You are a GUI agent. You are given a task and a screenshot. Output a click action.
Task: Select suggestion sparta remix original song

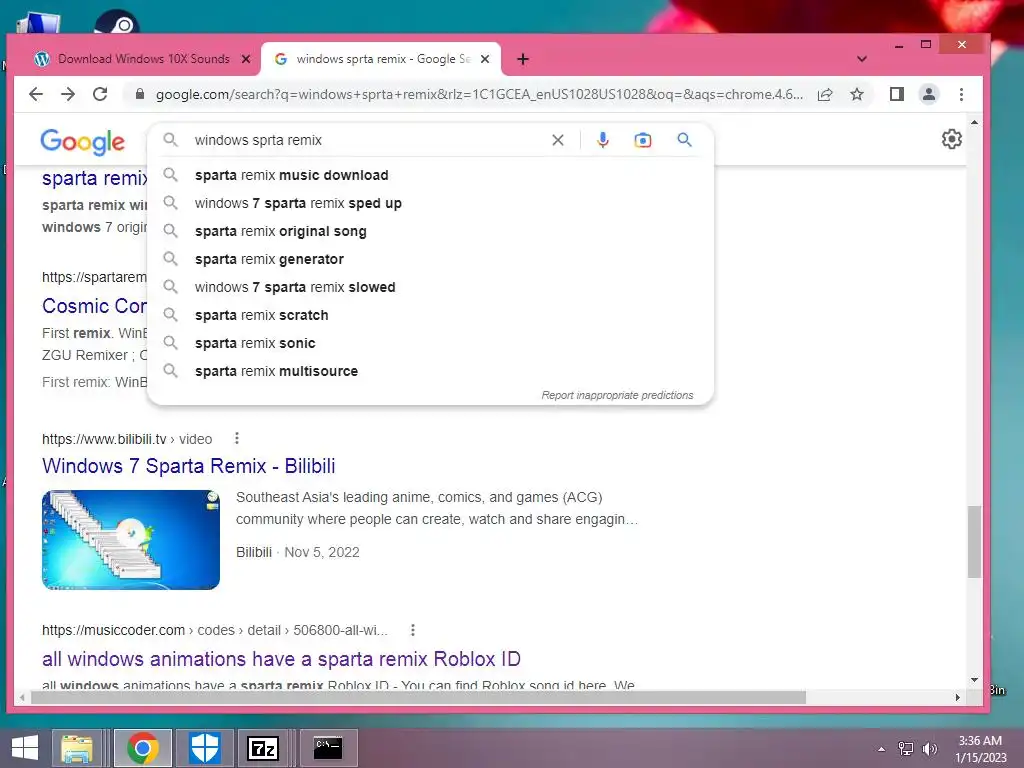pos(431,231)
